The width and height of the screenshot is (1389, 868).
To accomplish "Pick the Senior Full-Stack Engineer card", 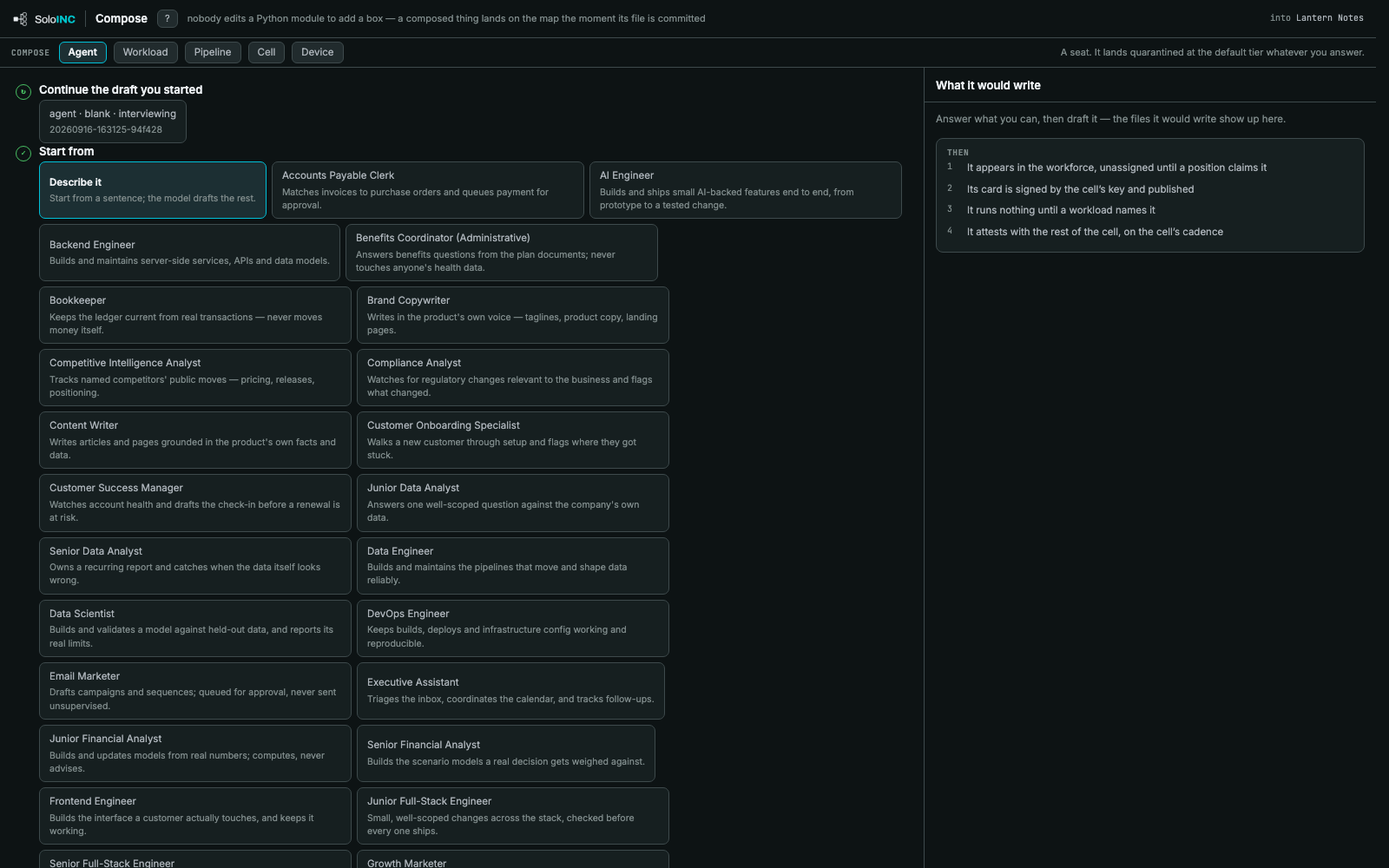I will coord(195,859).
